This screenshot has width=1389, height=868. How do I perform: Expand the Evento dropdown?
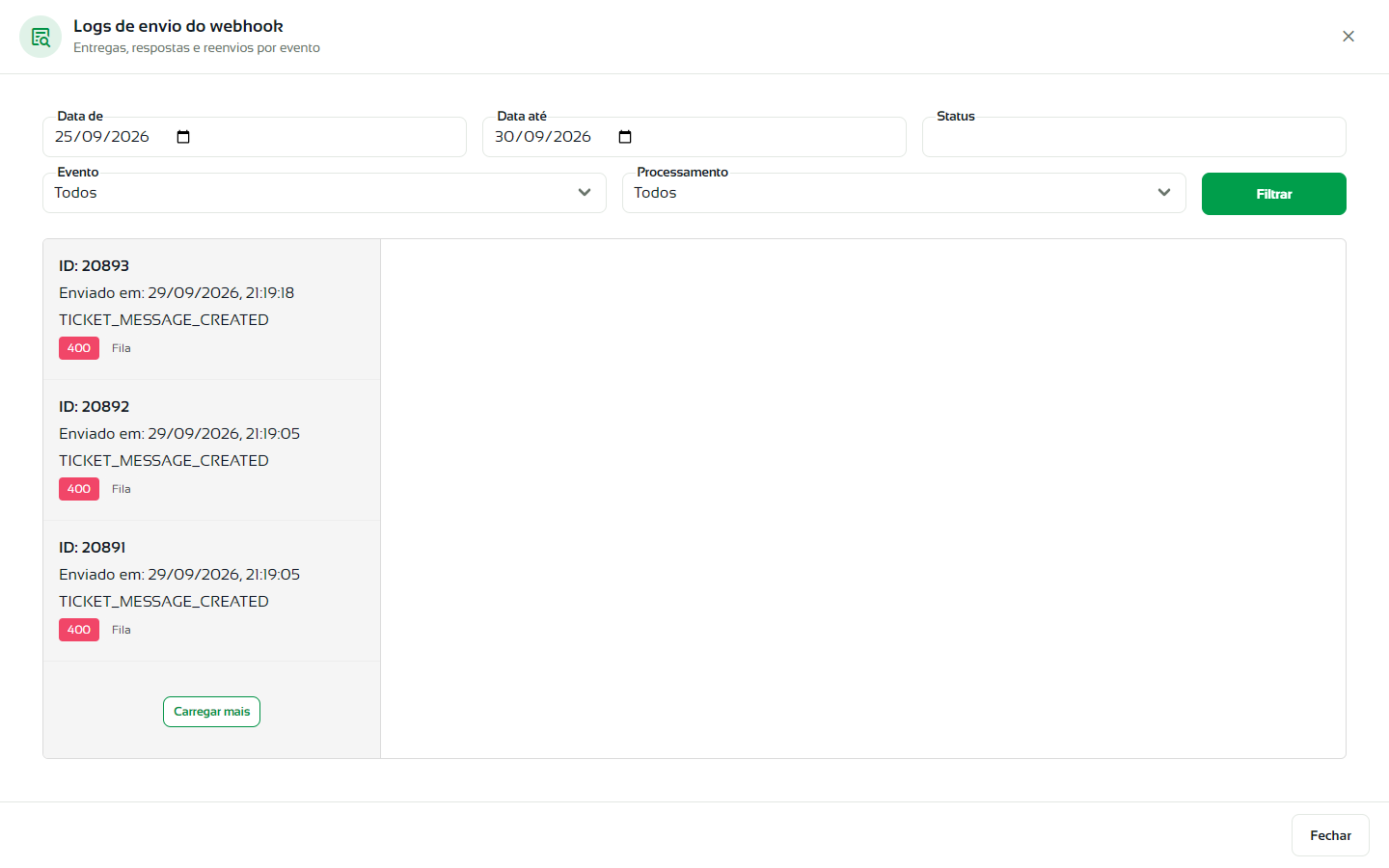click(x=324, y=193)
